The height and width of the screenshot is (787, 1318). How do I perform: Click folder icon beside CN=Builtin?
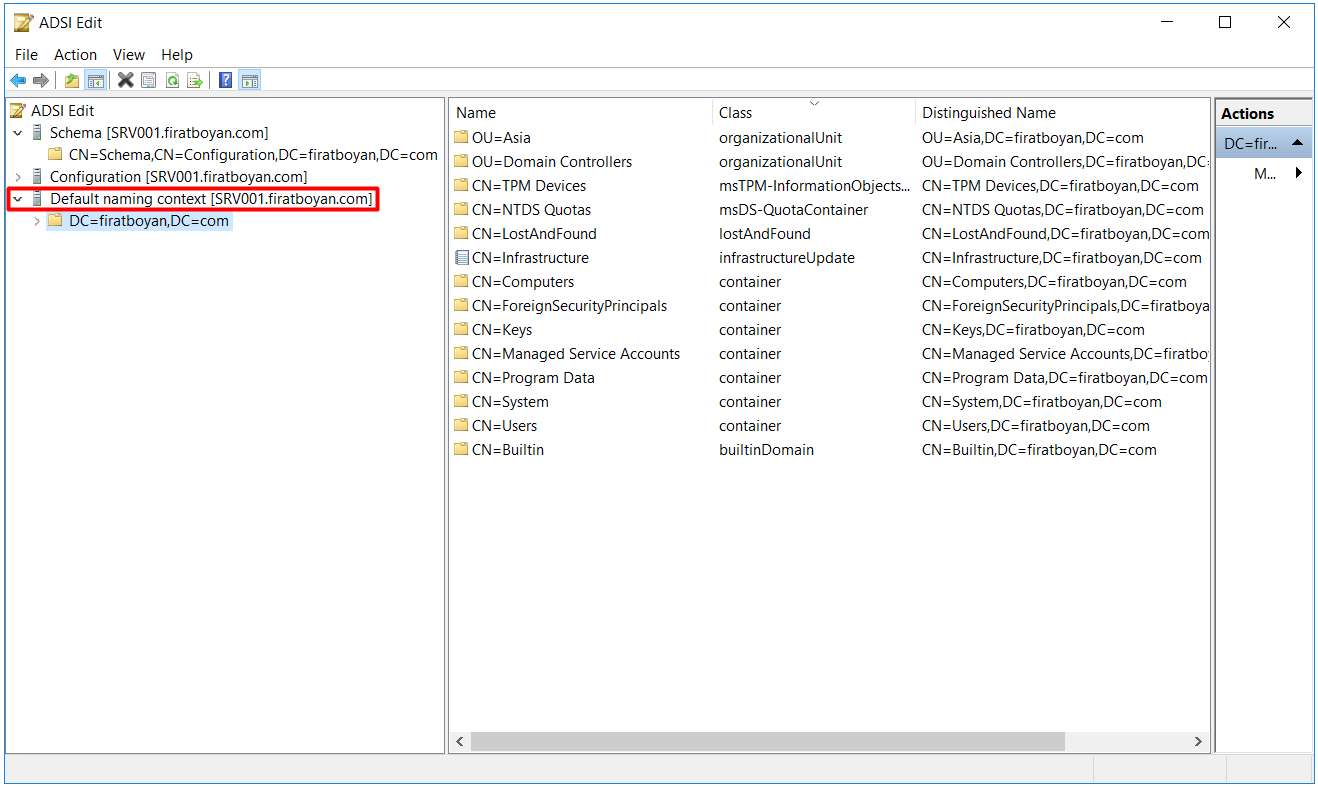(x=461, y=450)
